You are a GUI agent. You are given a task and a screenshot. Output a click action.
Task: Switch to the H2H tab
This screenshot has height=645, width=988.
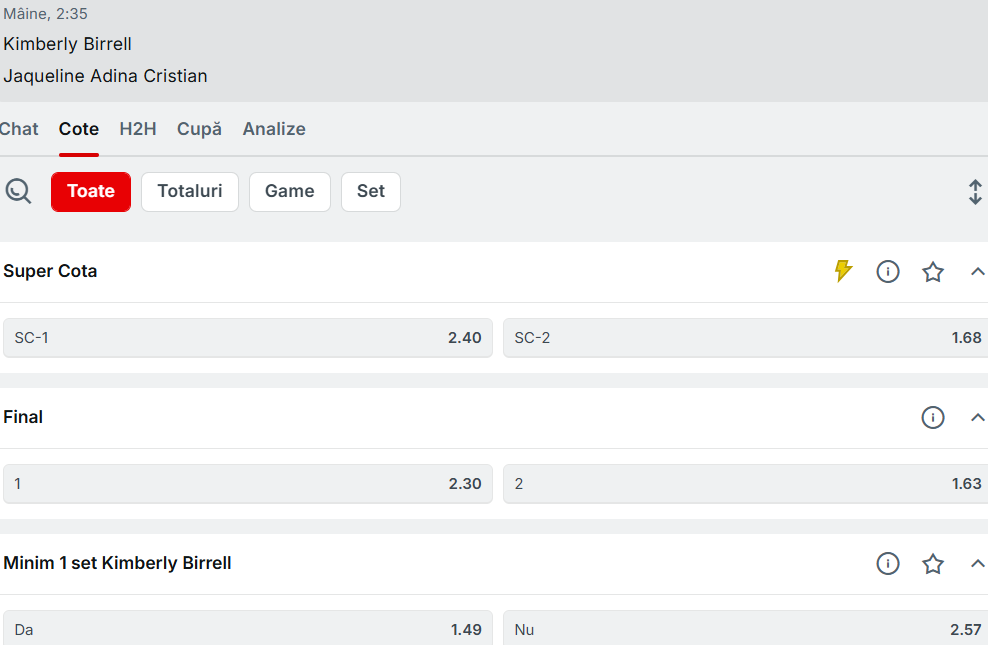click(x=138, y=129)
